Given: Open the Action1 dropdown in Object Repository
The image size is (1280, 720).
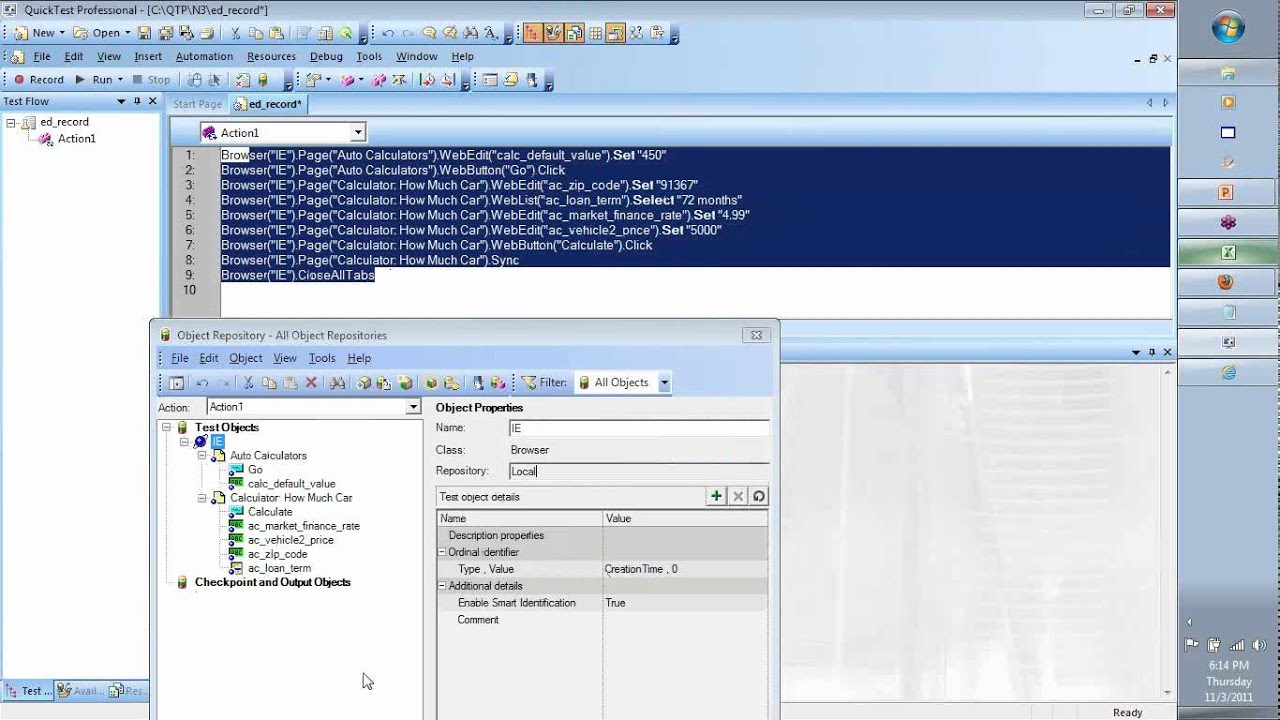Looking at the screenshot, I should click(413, 407).
